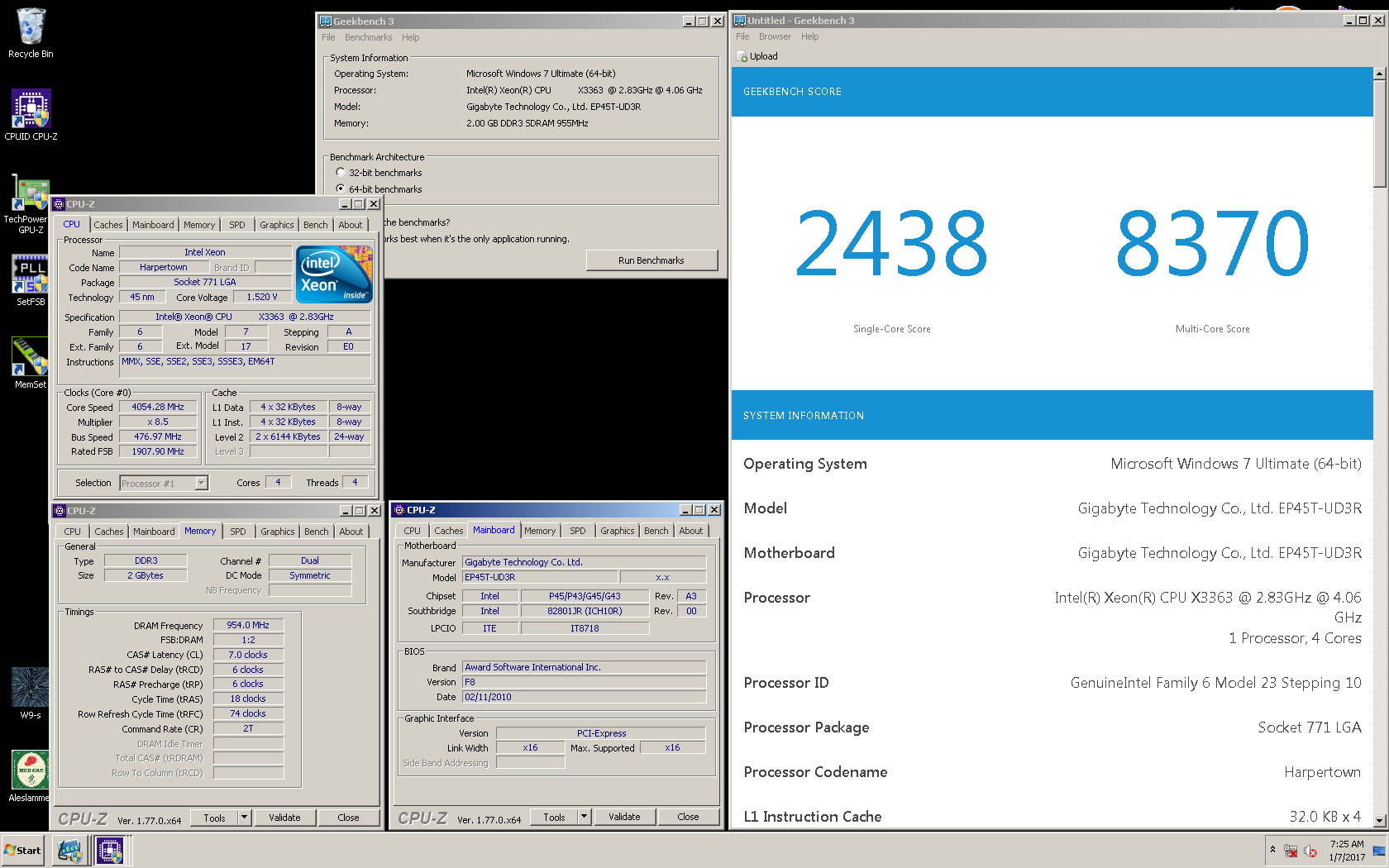
Task: Expand Tools dropdown arrow in Mainboard window
Action: pyautogui.click(x=585, y=817)
